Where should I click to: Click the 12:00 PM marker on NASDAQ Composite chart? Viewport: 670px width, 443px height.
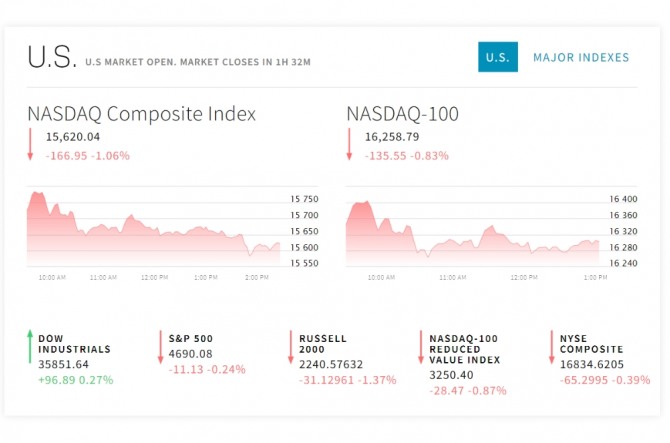pos(153,276)
